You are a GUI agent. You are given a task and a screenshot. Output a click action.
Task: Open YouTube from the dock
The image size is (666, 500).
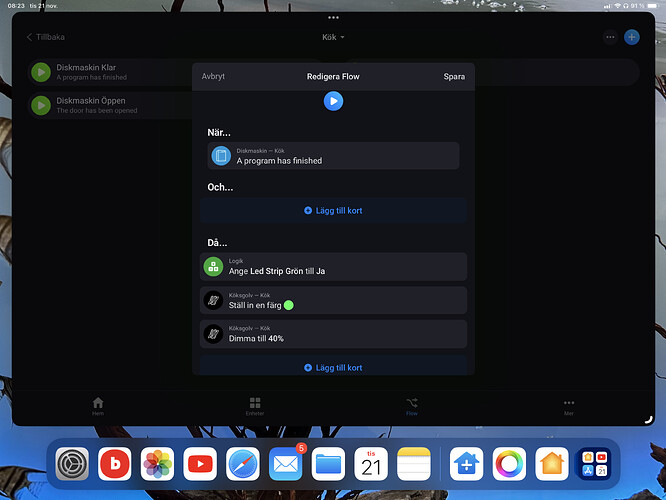[200, 464]
